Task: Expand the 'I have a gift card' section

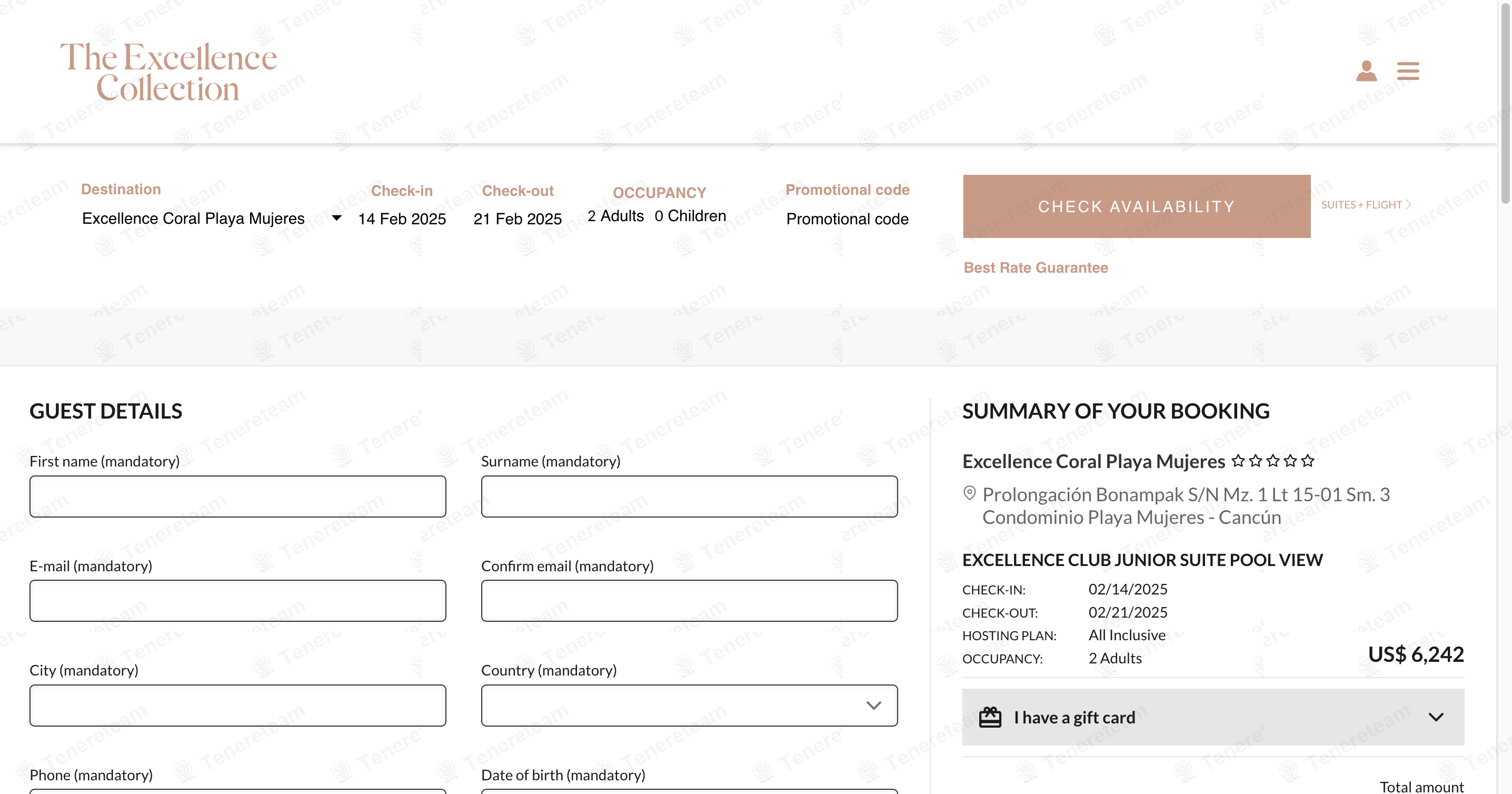Action: pos(1436,717)
